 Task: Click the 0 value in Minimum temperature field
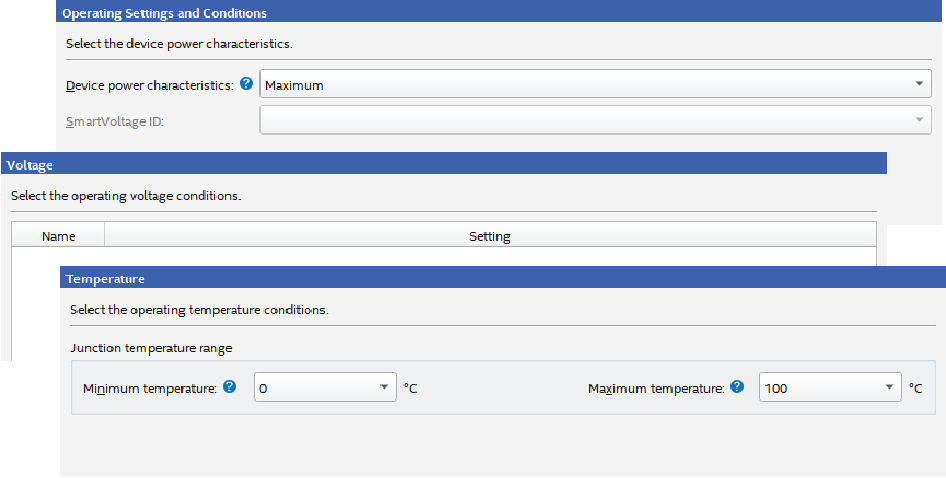pos(261,388)
